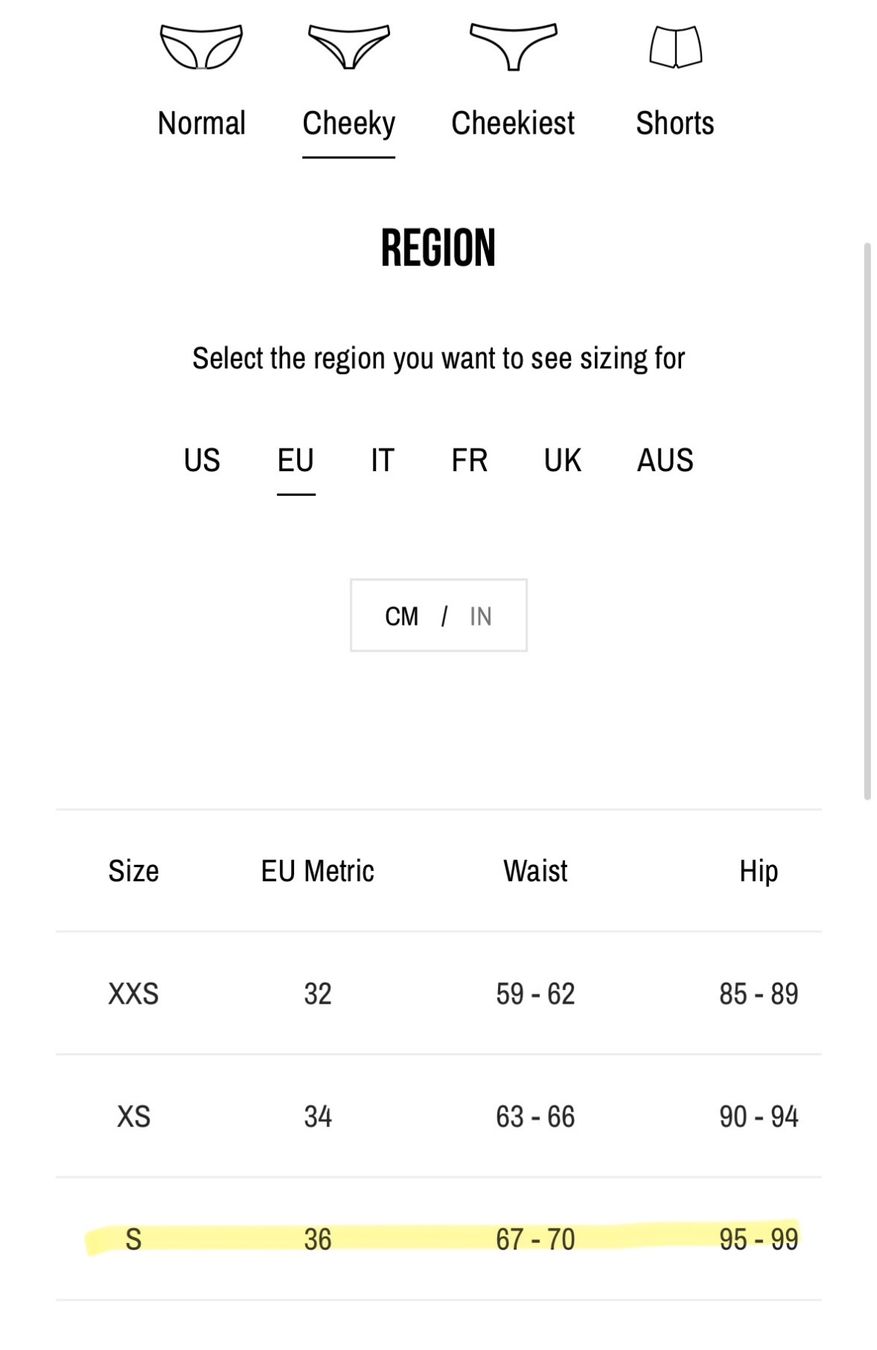Pick the Shorts style icon

[675, 46]
